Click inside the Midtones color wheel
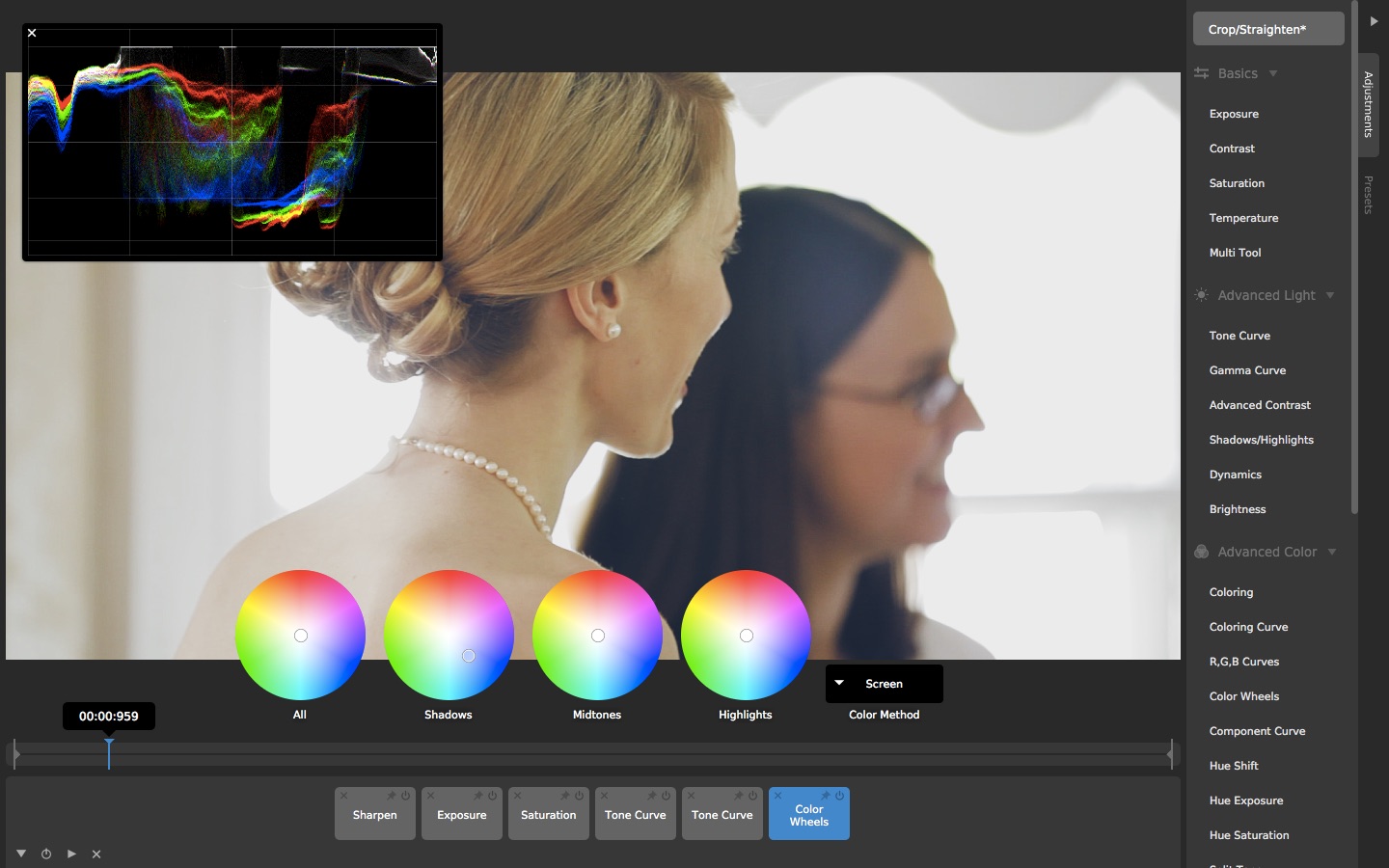This screenshot has height=868, width=1389. pos(597,635)
